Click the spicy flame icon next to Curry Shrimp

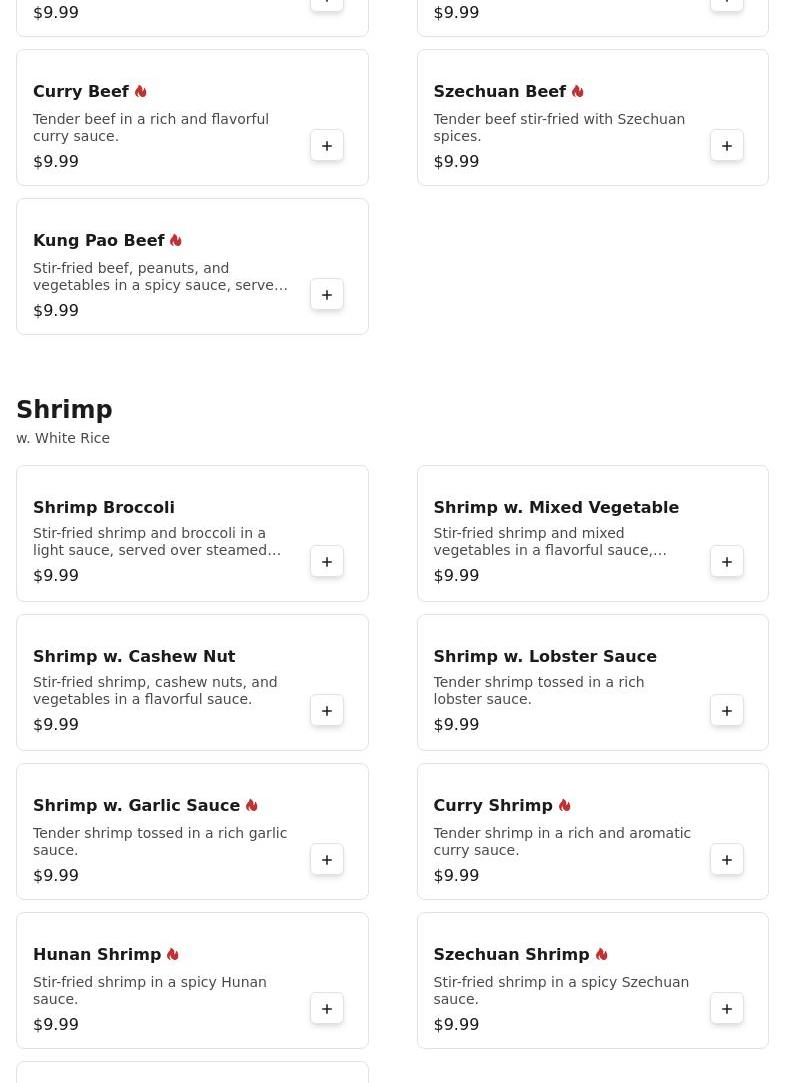click(x=565, y=805)
